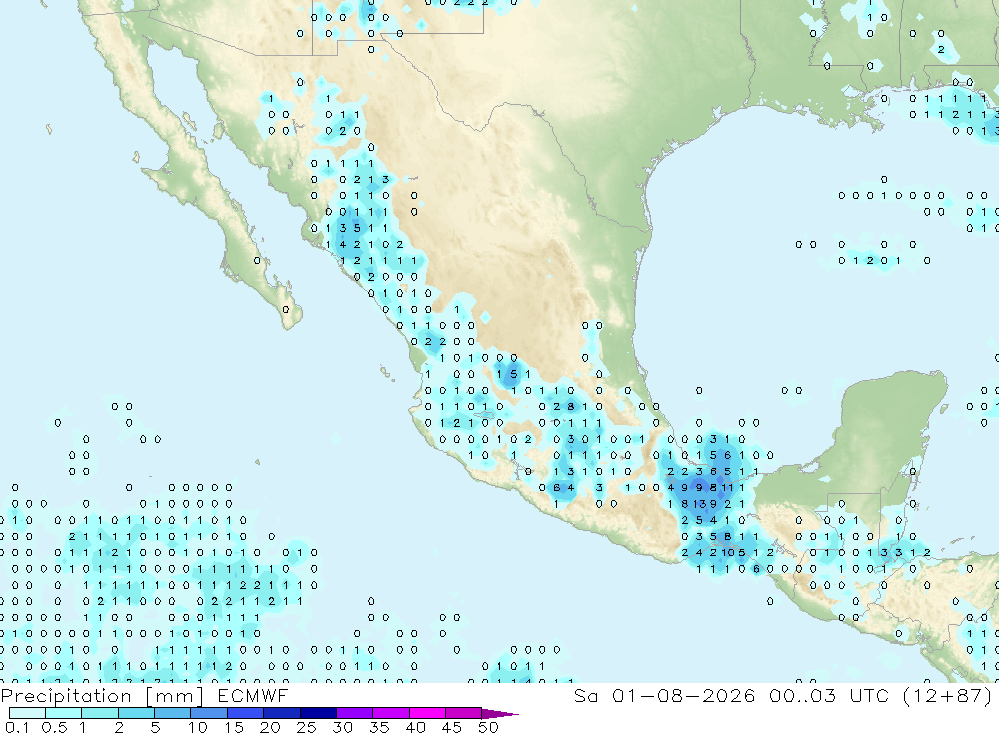1000x733 pixels.
Task: Click the "00..03 UTC" time text
Action: pyautogui.click(x=829, y=695)
